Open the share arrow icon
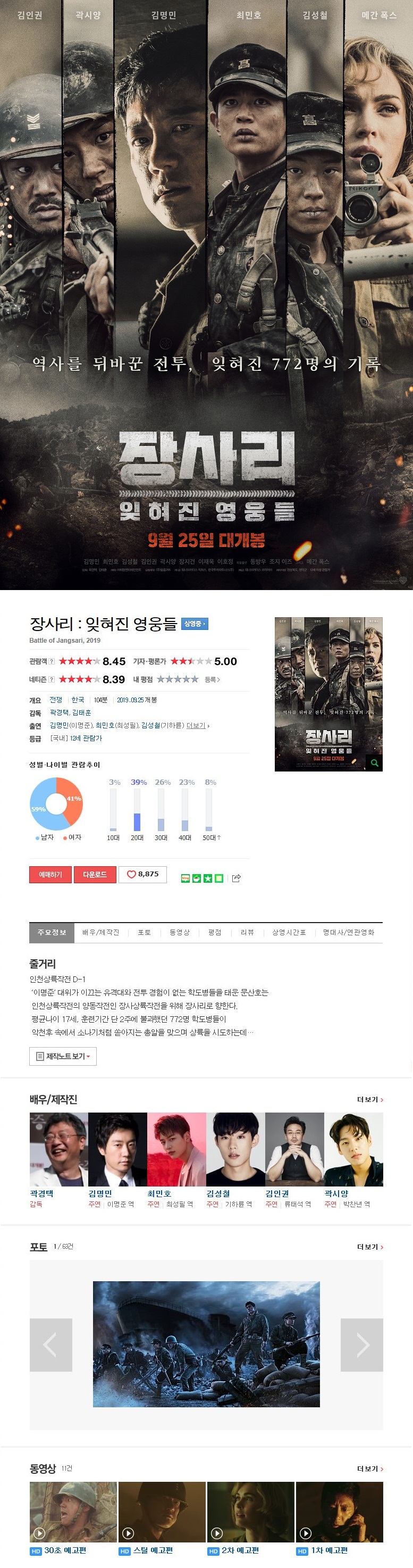Screen dimensions: 413x1568 coord(237,878)
